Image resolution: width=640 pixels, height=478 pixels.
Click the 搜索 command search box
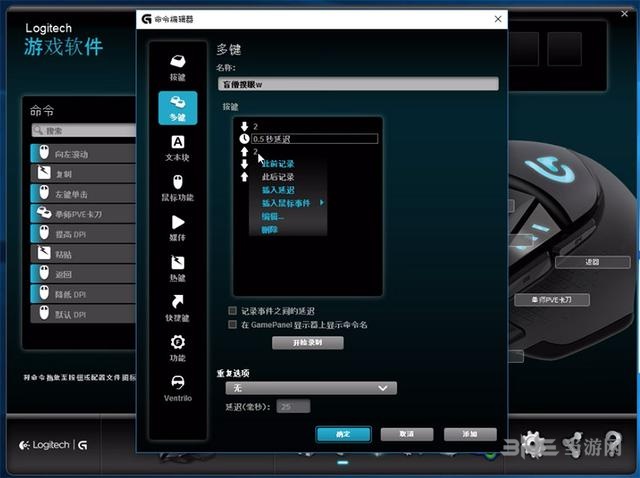(84, 130)
